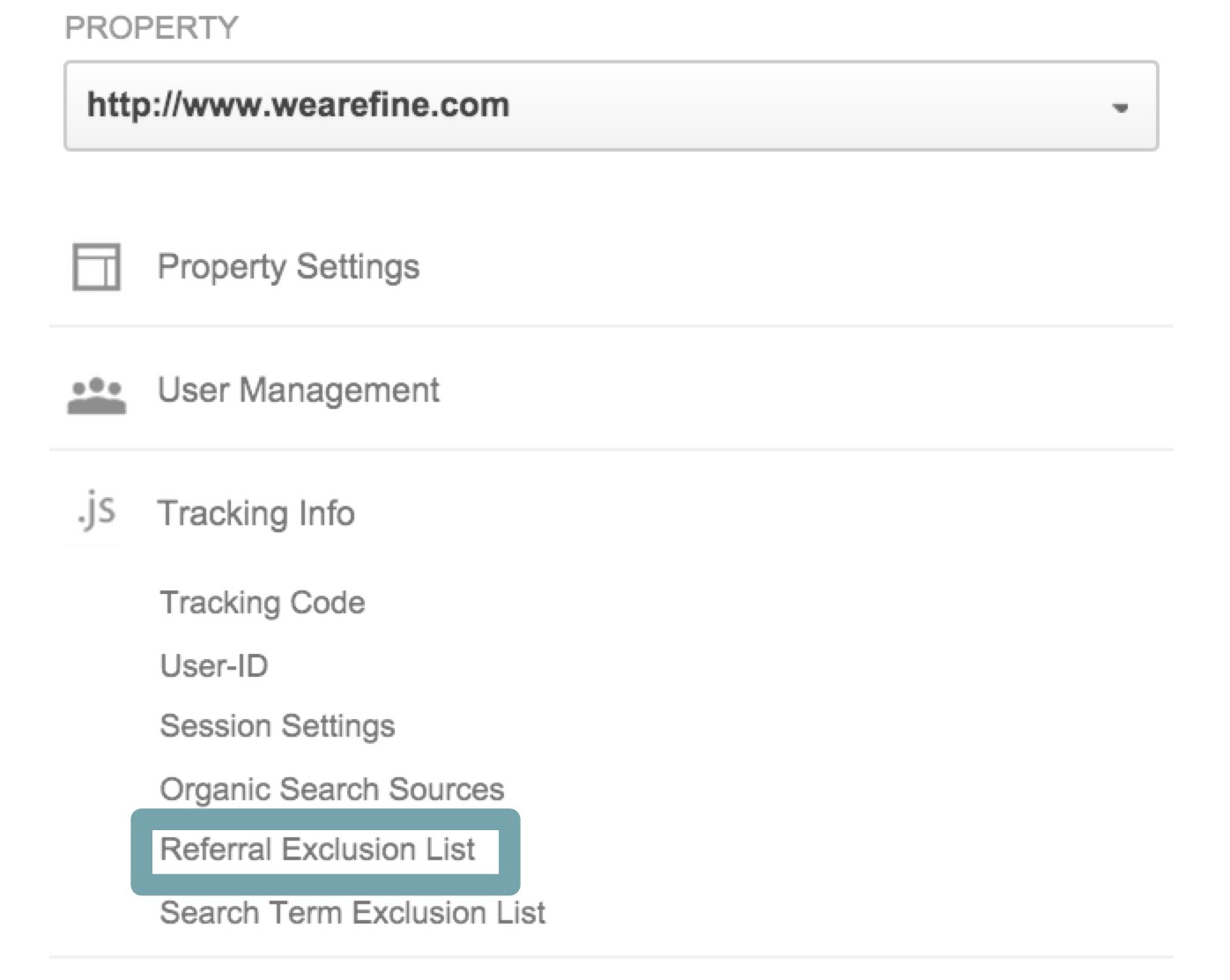Click the User Management people icon

click(97, 396)
